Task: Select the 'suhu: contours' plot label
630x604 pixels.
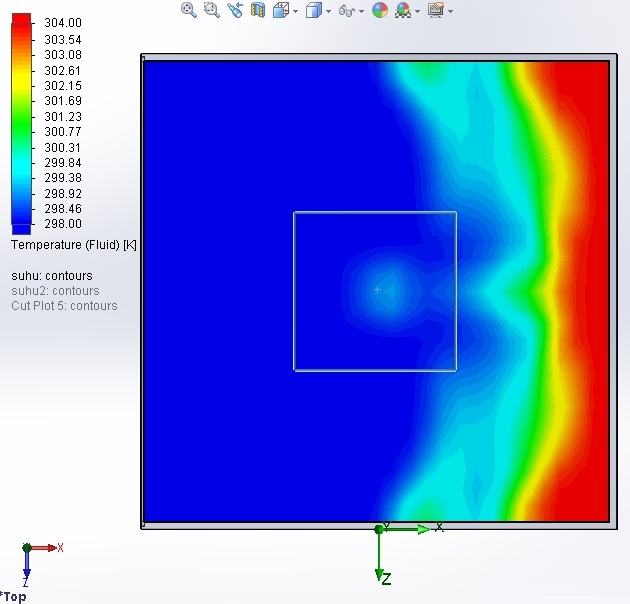Action: tap(52, 276)
